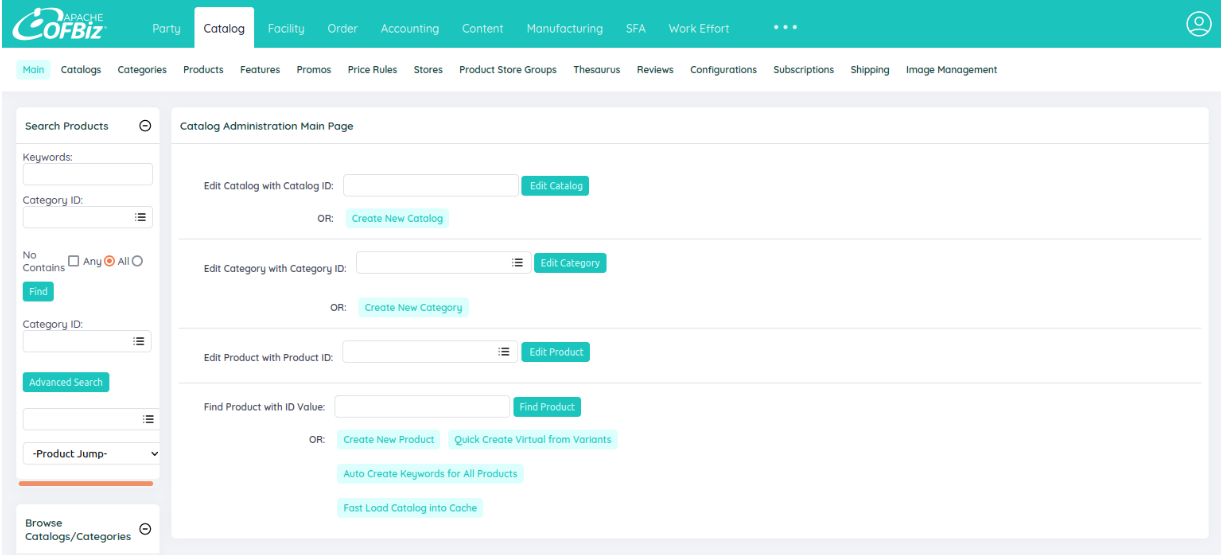Open the Catalogs submenu
Viewport: 1221px width, 555px height.
coord(81,70)
